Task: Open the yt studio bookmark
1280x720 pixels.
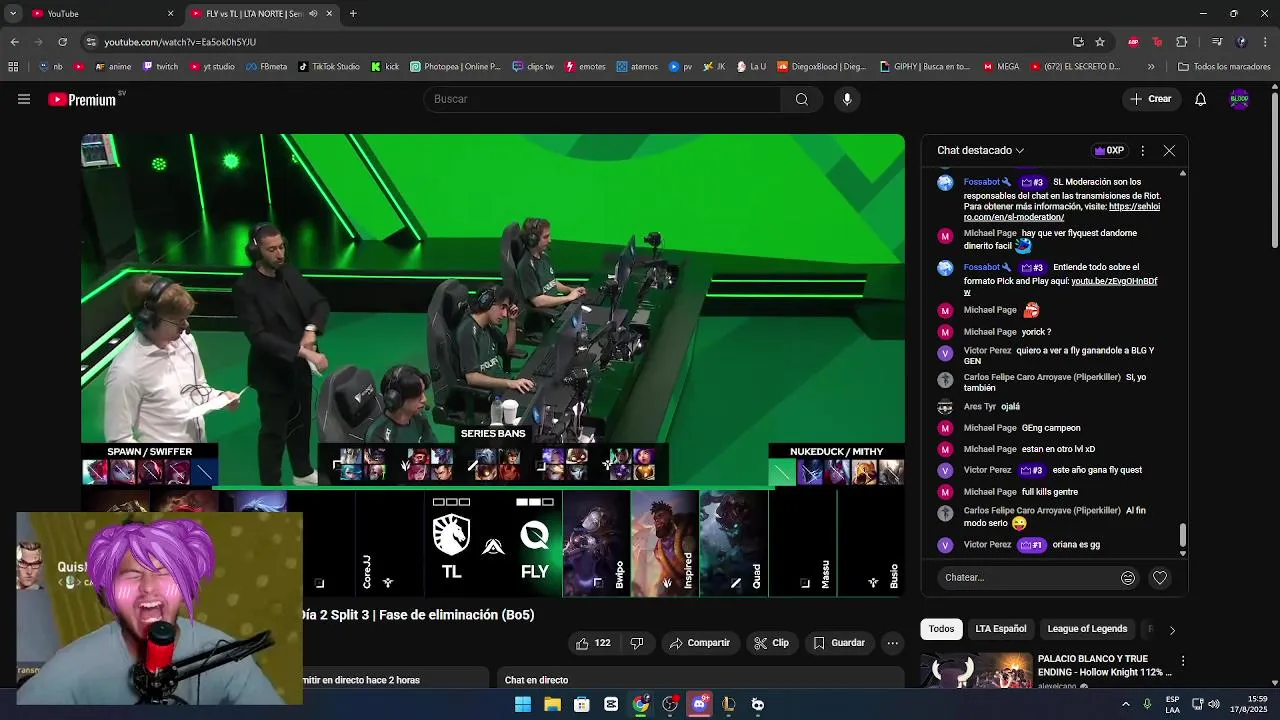Action: (x=211, y=67)
